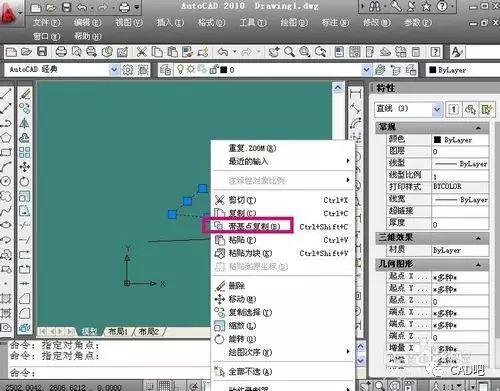
Task: Open the 标注 menu in menu bar
Action: [335, 22]
